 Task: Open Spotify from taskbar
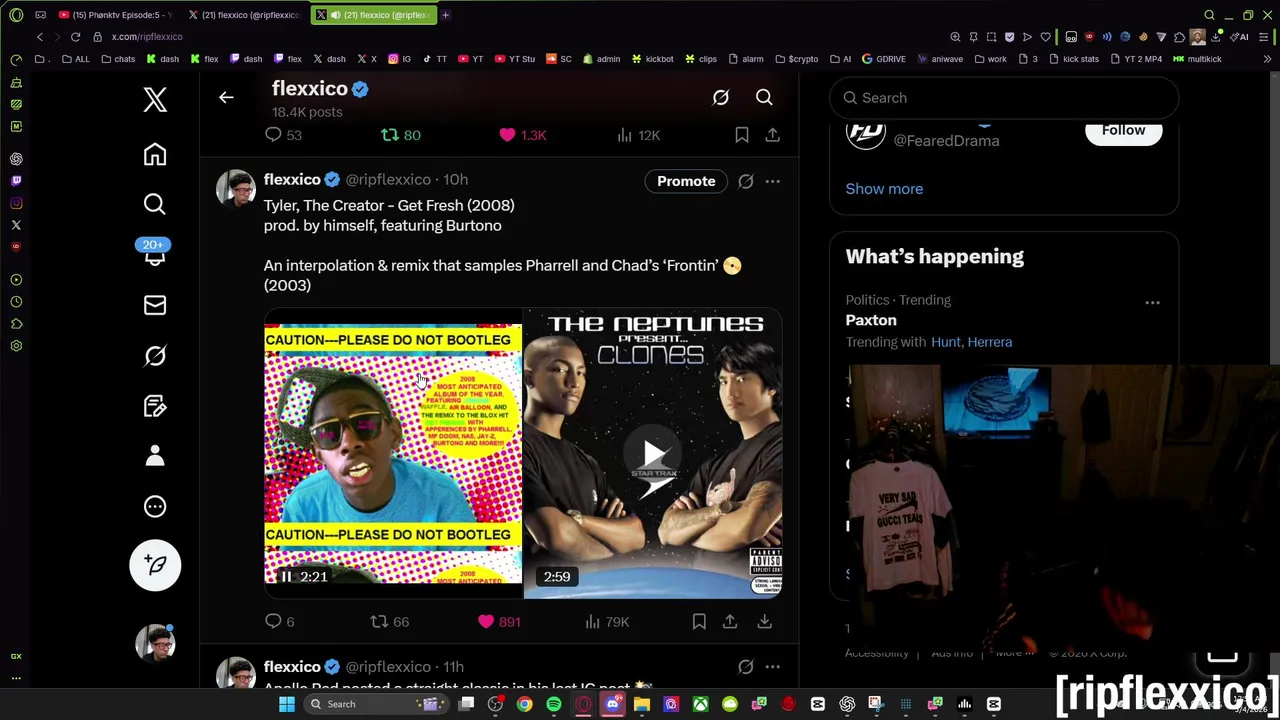[554, 704]
